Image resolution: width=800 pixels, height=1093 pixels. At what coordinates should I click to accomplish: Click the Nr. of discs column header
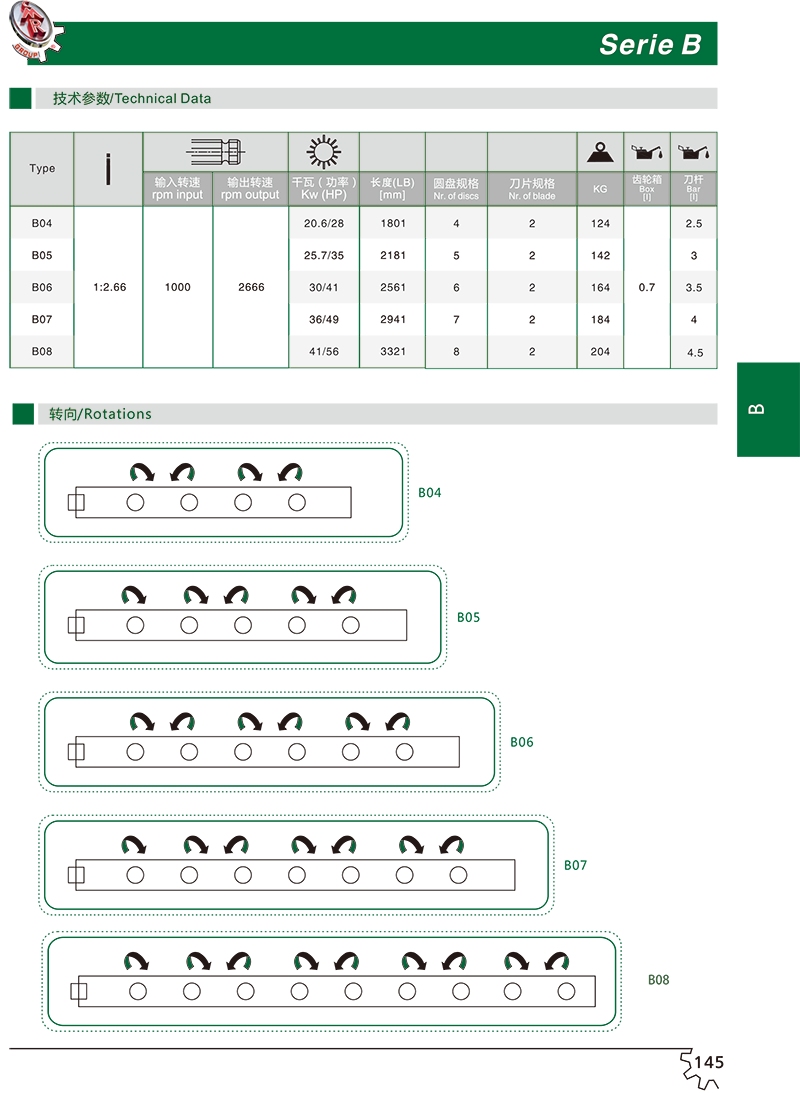pos(456,189)
